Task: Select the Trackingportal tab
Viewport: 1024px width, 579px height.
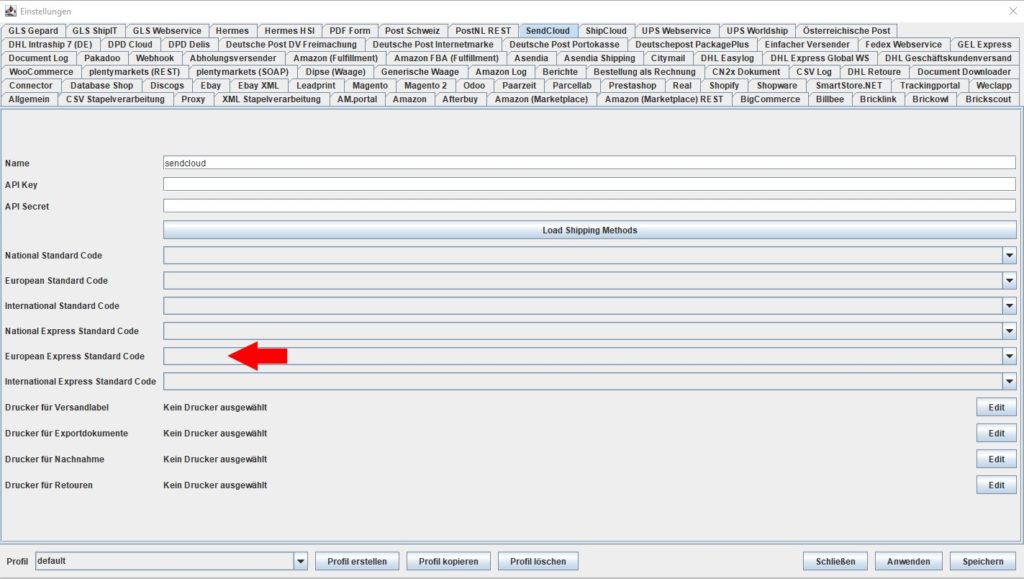Action: (930, 86)
